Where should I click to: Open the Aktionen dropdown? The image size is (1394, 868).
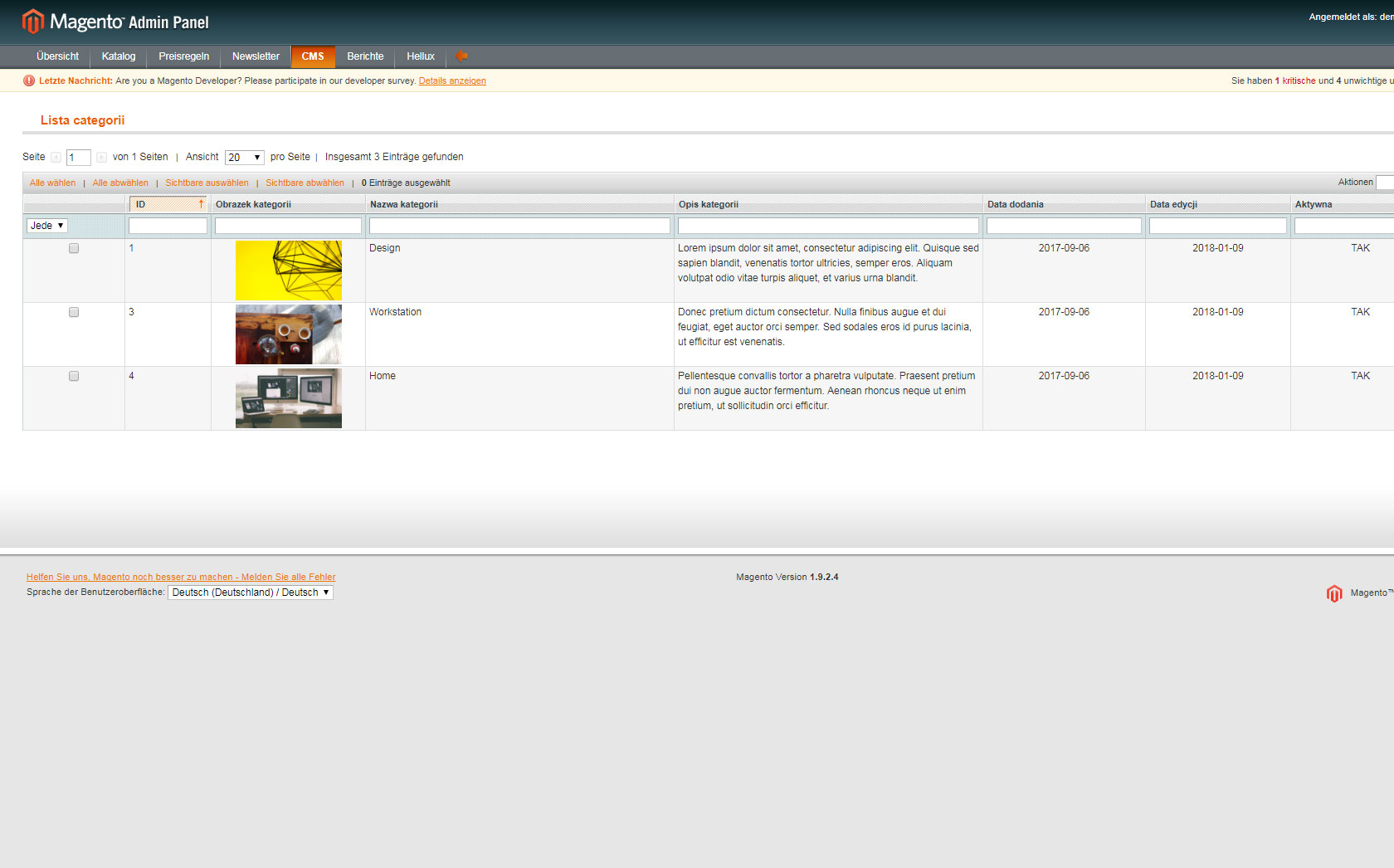point(1385,183)
